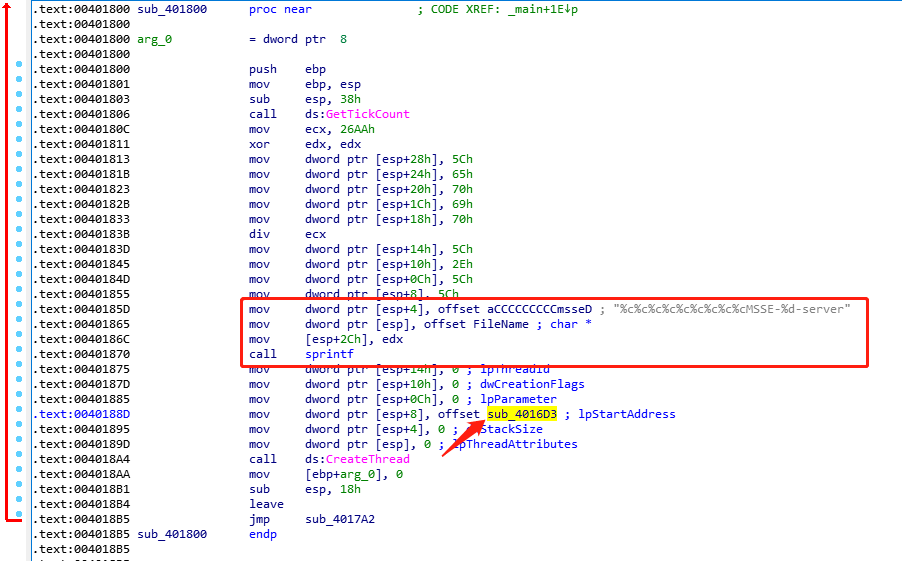Viewport: 902px width, 561px height.
Task: Follow the jmp target sub_4017A2
Action: coord(339,519)
